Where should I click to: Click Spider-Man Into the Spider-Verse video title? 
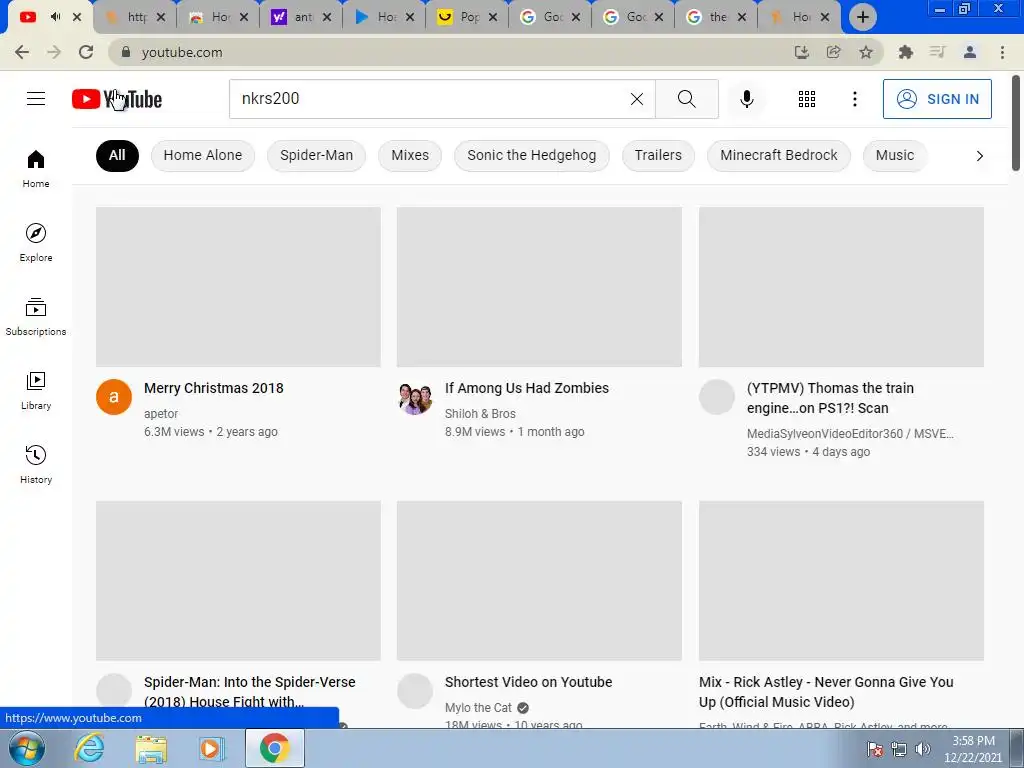pos(249,692)
